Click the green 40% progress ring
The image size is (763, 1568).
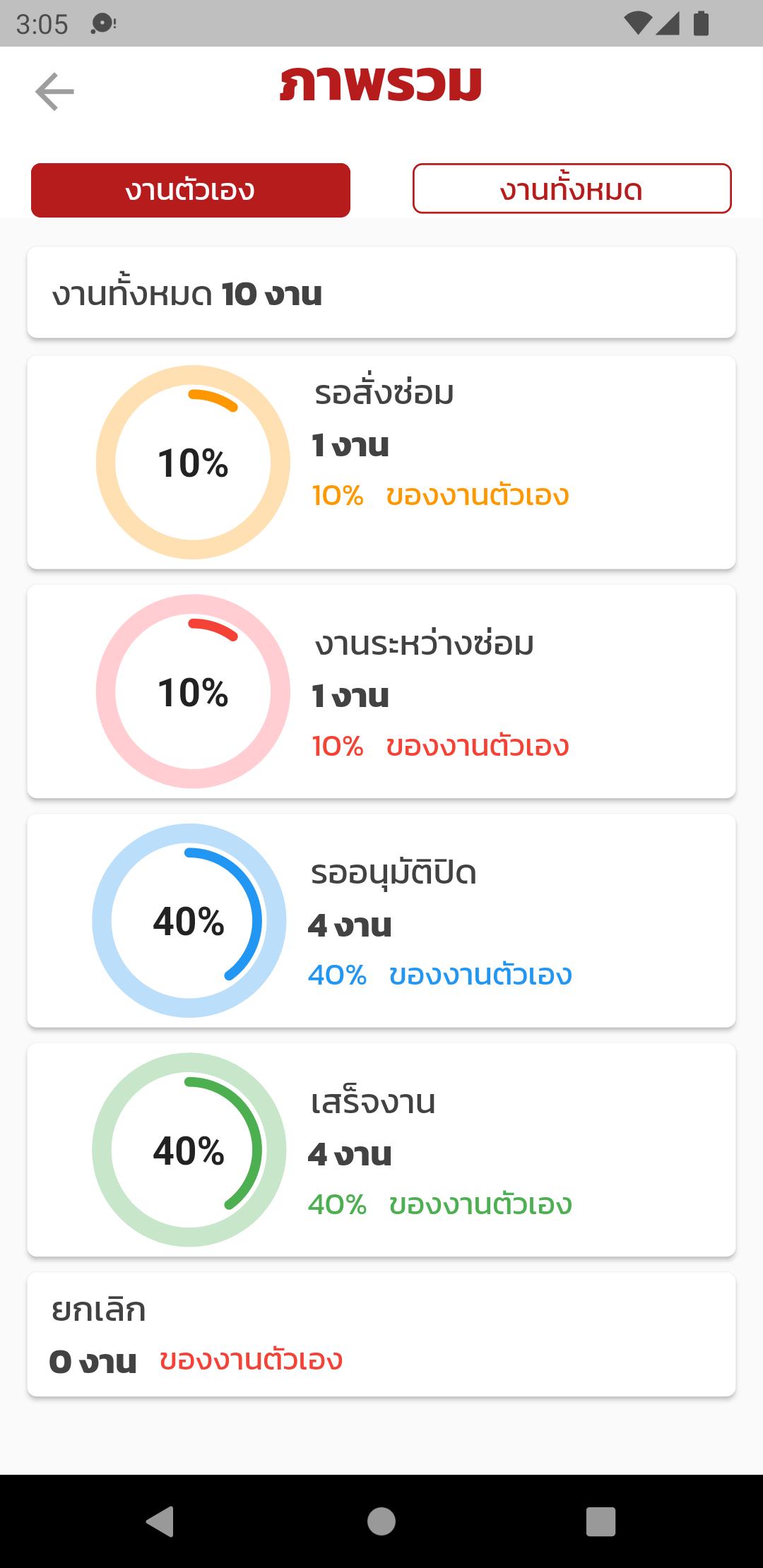click(x=189, y=1149)
